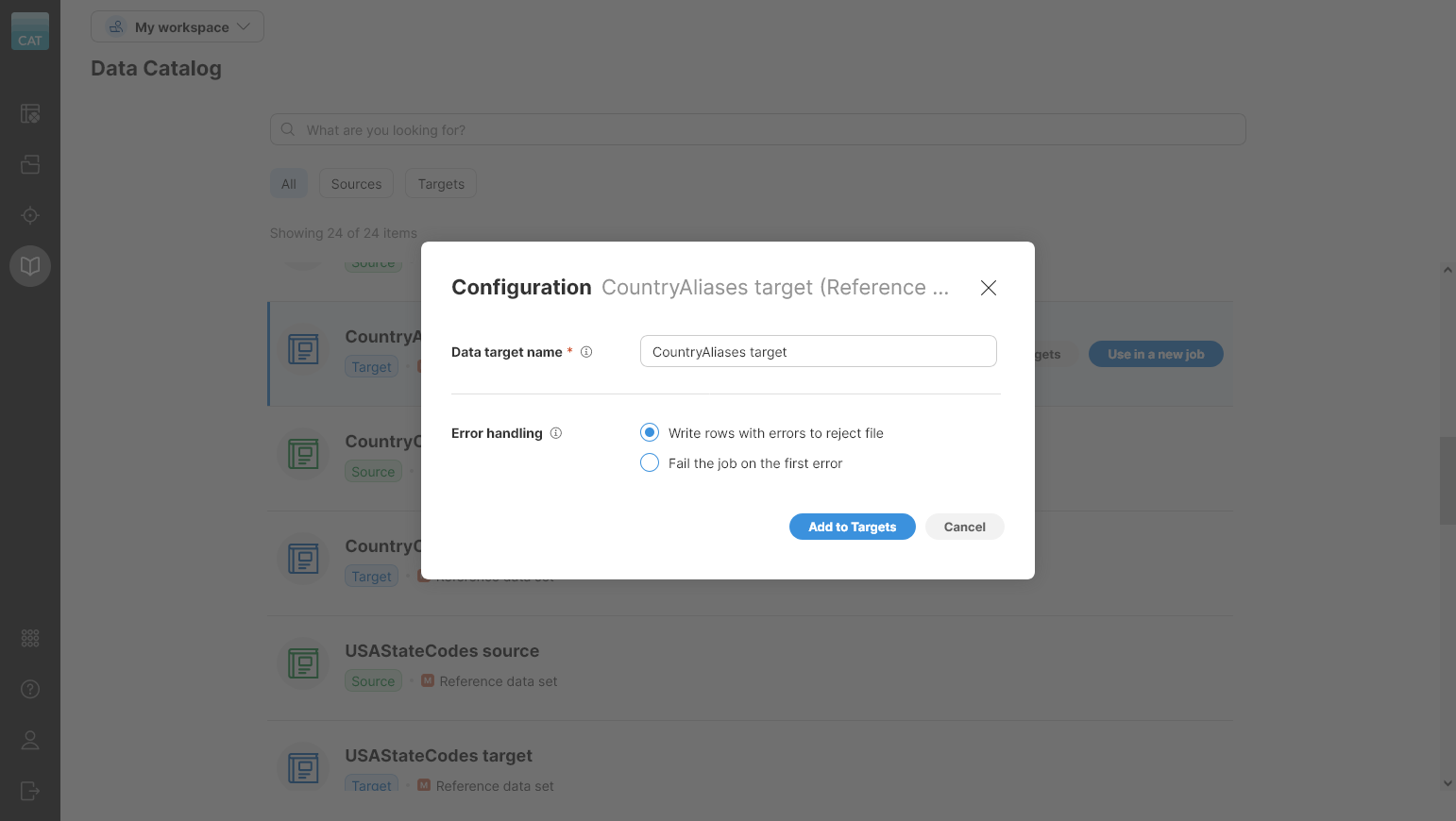The width and height of the screenshot is (1456, 821).
Task: Switch to the Sources filter tab
Action: tap(356, 183)
